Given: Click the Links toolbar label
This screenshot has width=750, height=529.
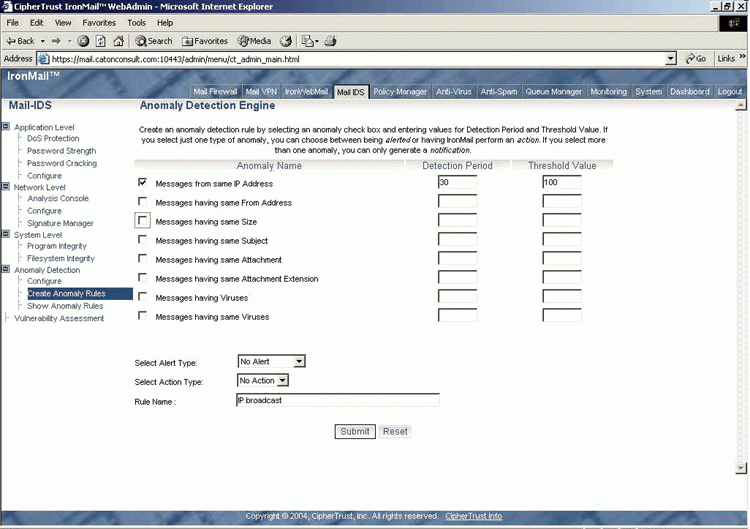Looking at the screenshot, I should click(x=726, y=59).
